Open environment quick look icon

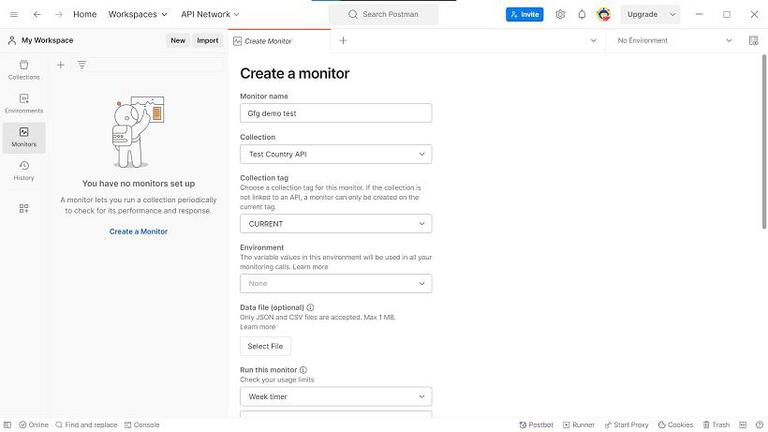click(753, 41)
